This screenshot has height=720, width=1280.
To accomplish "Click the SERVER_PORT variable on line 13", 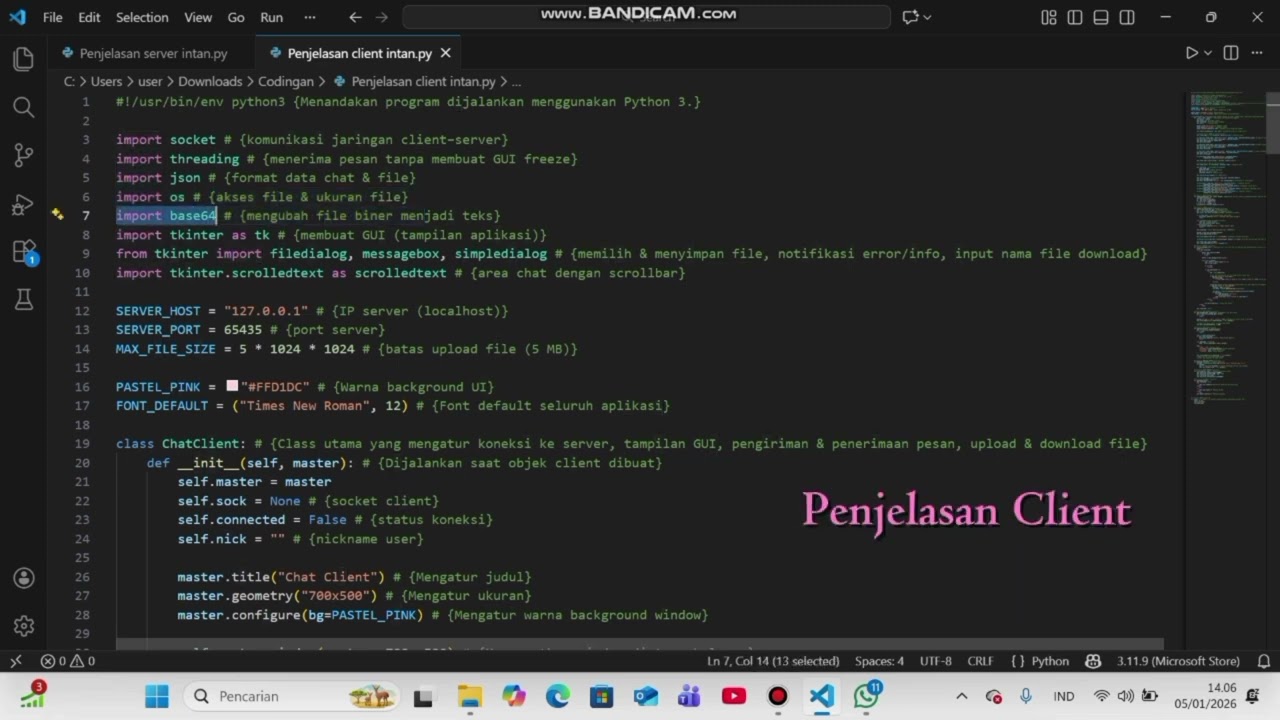I will (158, 330).
